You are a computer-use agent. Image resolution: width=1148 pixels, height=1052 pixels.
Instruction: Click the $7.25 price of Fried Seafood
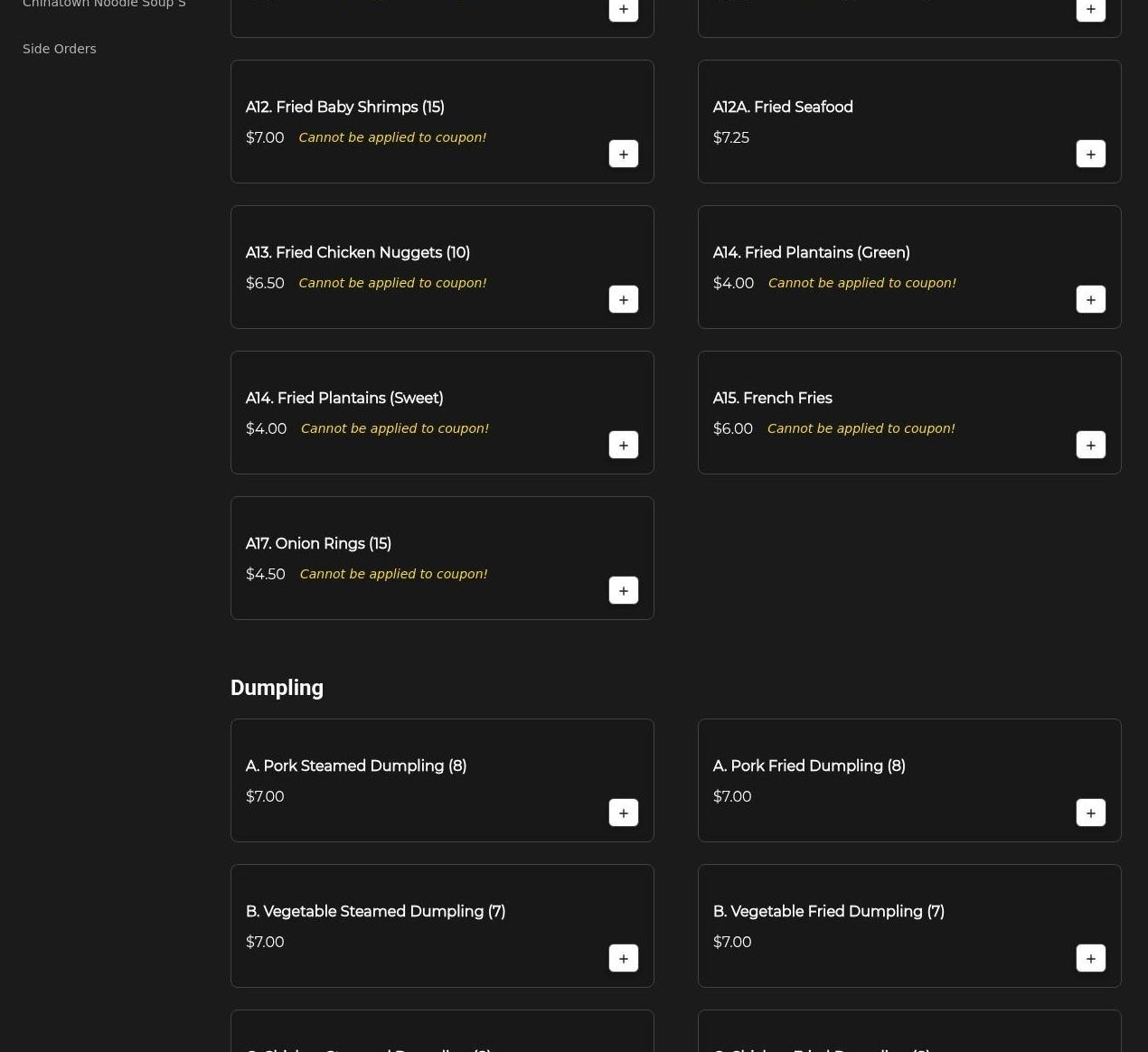[x=730, y=137]
